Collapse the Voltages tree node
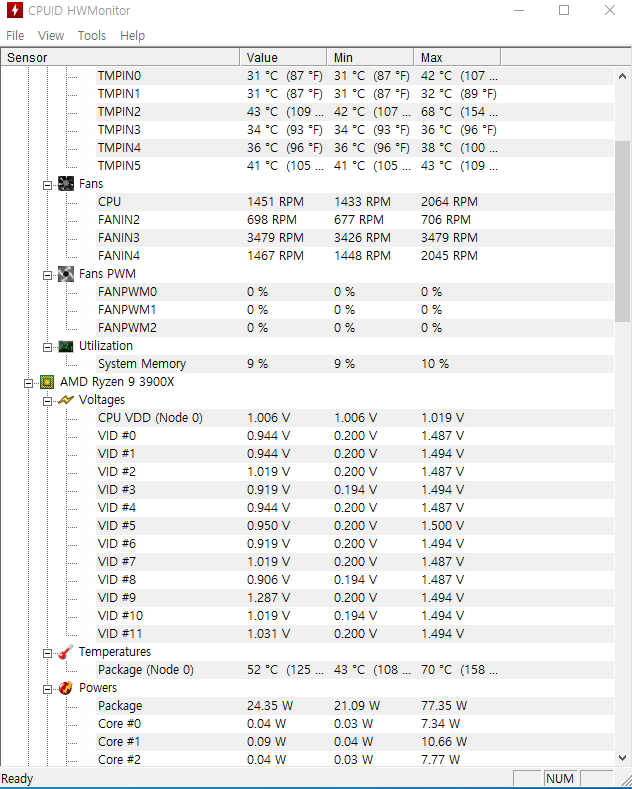This screenshot has height=789, width=632. pos(47,401)
